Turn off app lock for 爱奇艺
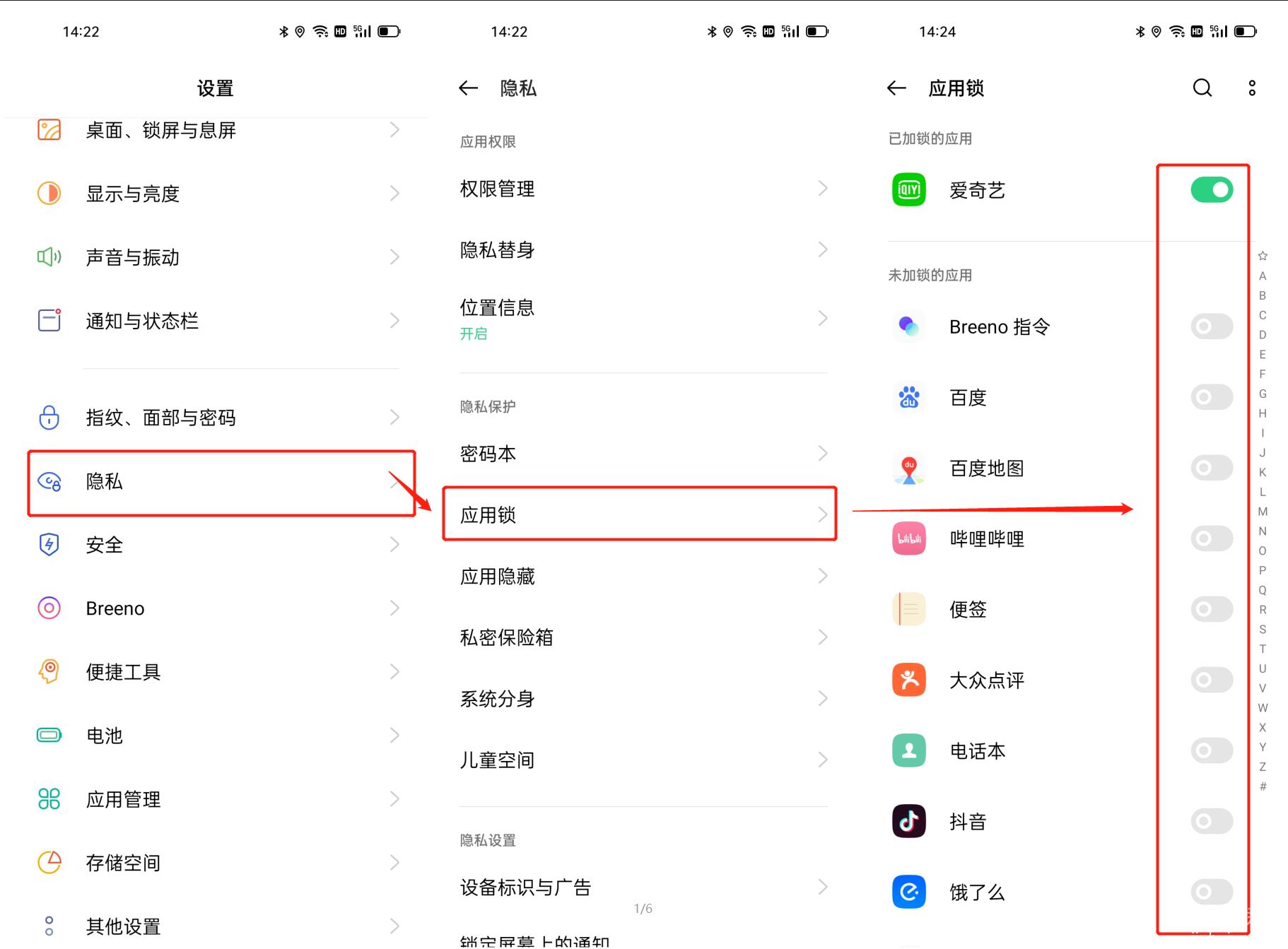The image size is (1288, 949). coord(1212,189)
